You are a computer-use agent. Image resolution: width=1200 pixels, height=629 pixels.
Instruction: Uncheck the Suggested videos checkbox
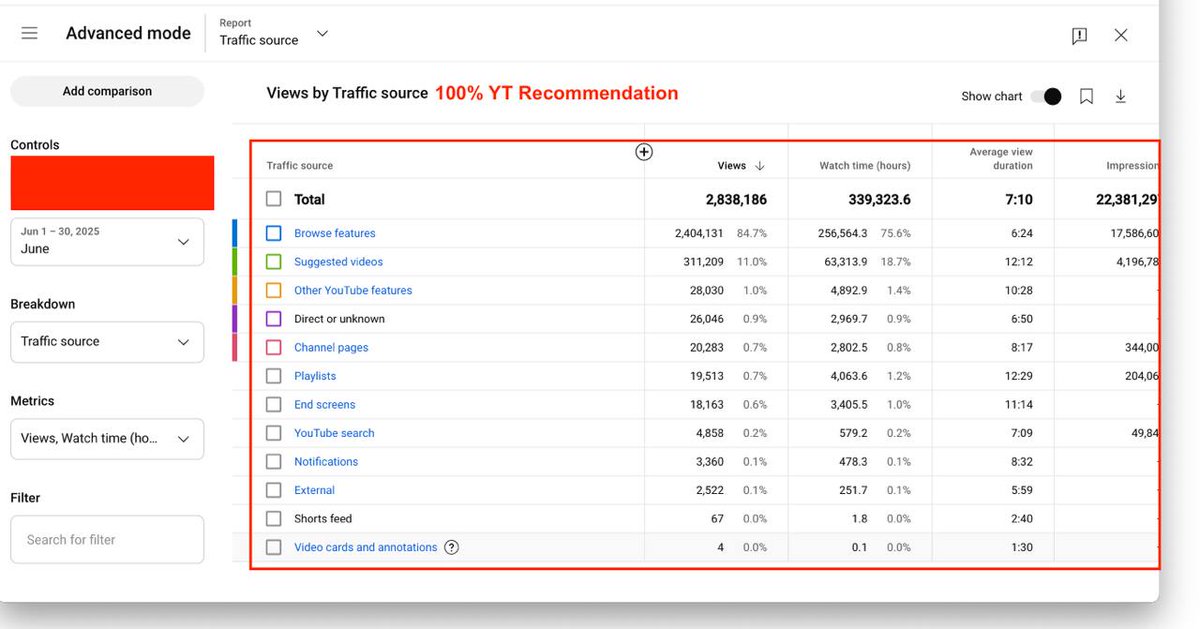tap(274, 262)
